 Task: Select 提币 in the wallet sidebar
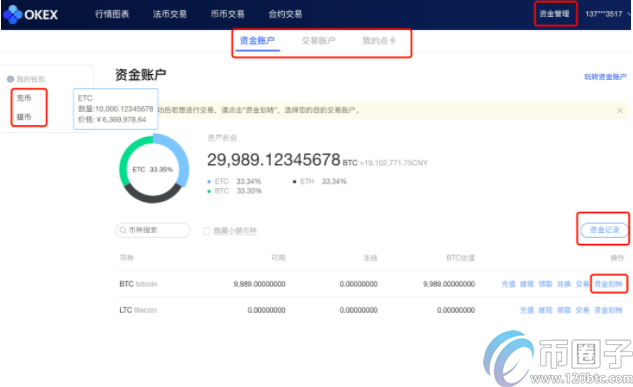[x=24, y=117]
